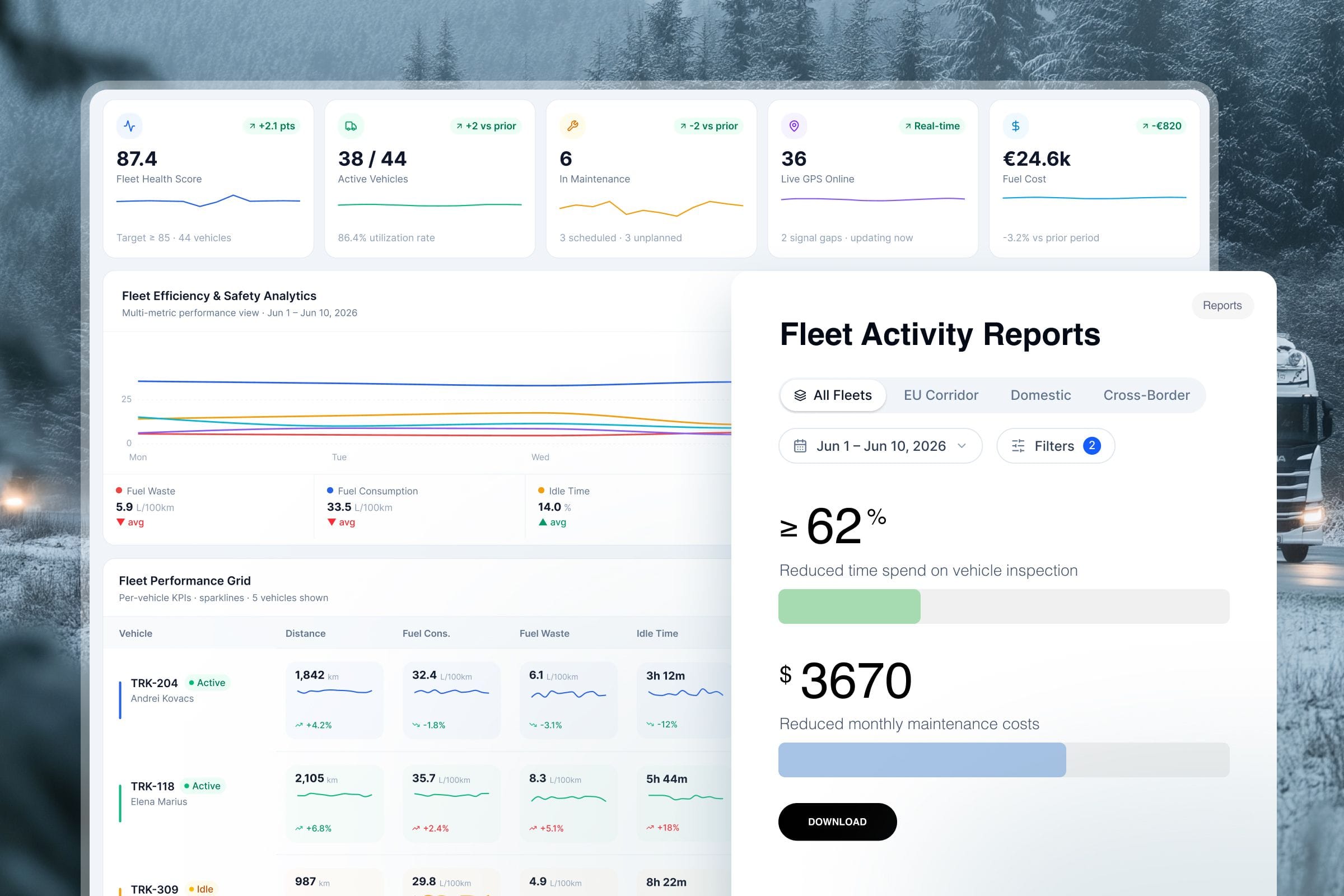Image resolution: width=1344 pixels, height=896 pixels.
Task: Click the Fuel Waste column header
Action: tap(544, 633)
